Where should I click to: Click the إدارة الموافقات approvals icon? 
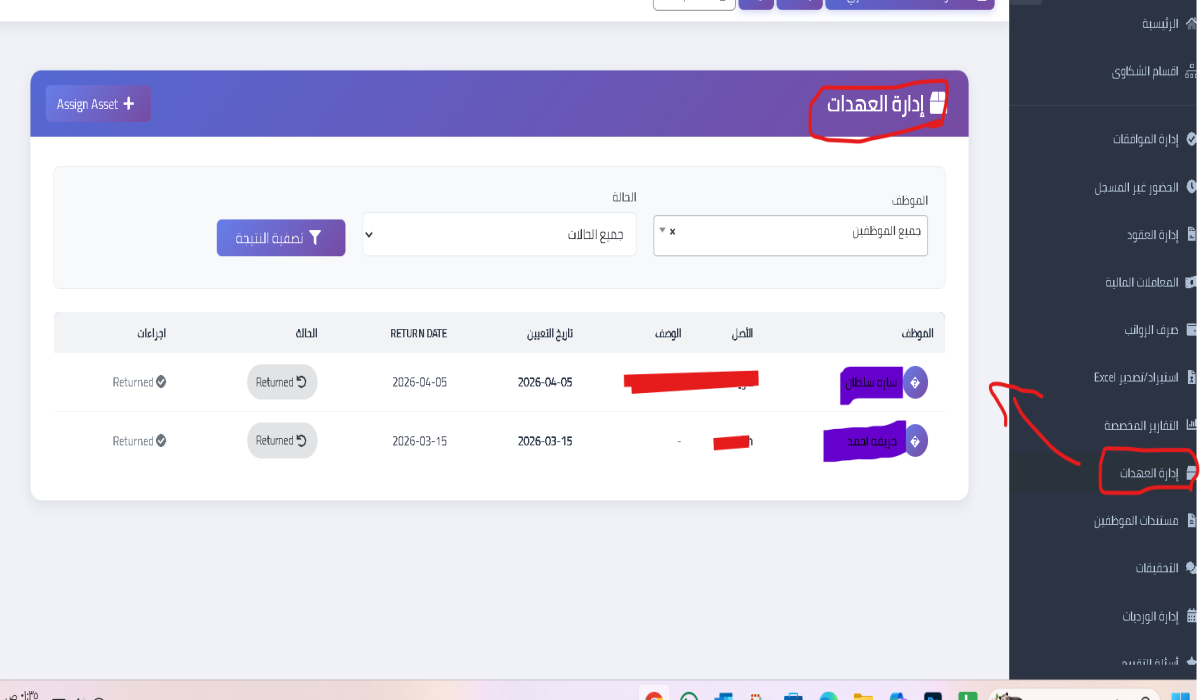[1190, 139]
